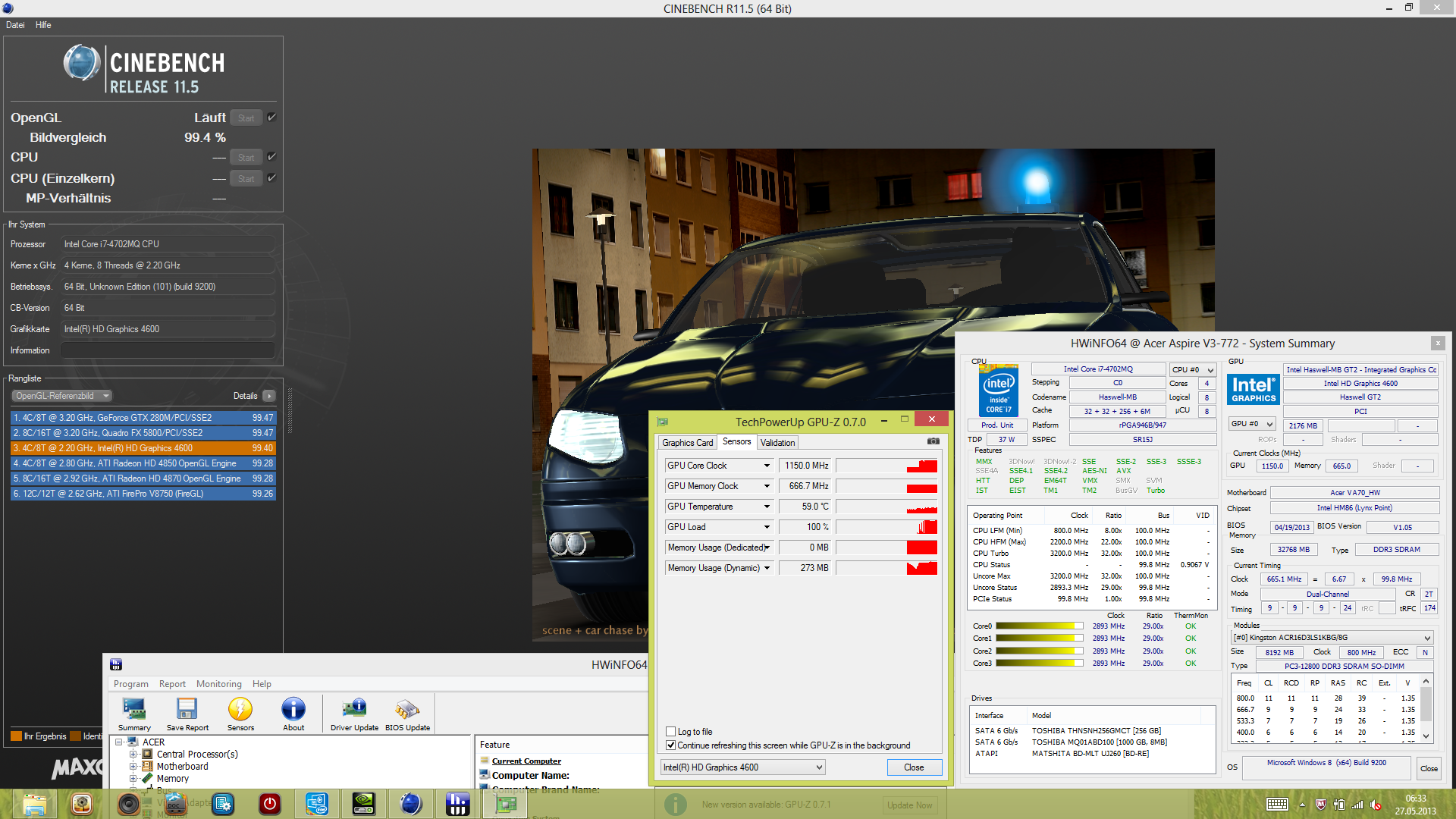Open the Monitoring menu in HWiNFO64
Screen dimensions: 1456x819
click(x=218, y=684)
